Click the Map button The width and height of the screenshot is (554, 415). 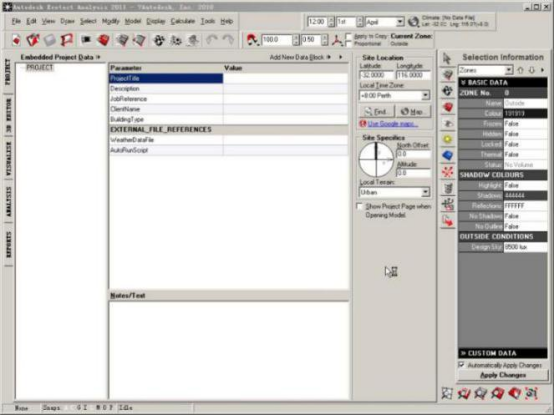(x=413, y=112)
